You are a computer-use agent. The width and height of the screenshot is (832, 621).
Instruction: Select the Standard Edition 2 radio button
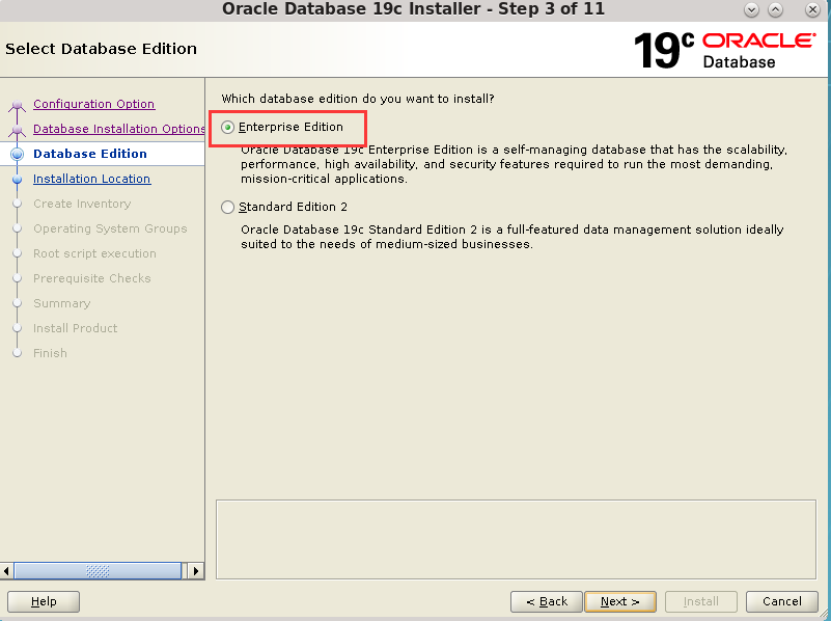pos(228,207)
